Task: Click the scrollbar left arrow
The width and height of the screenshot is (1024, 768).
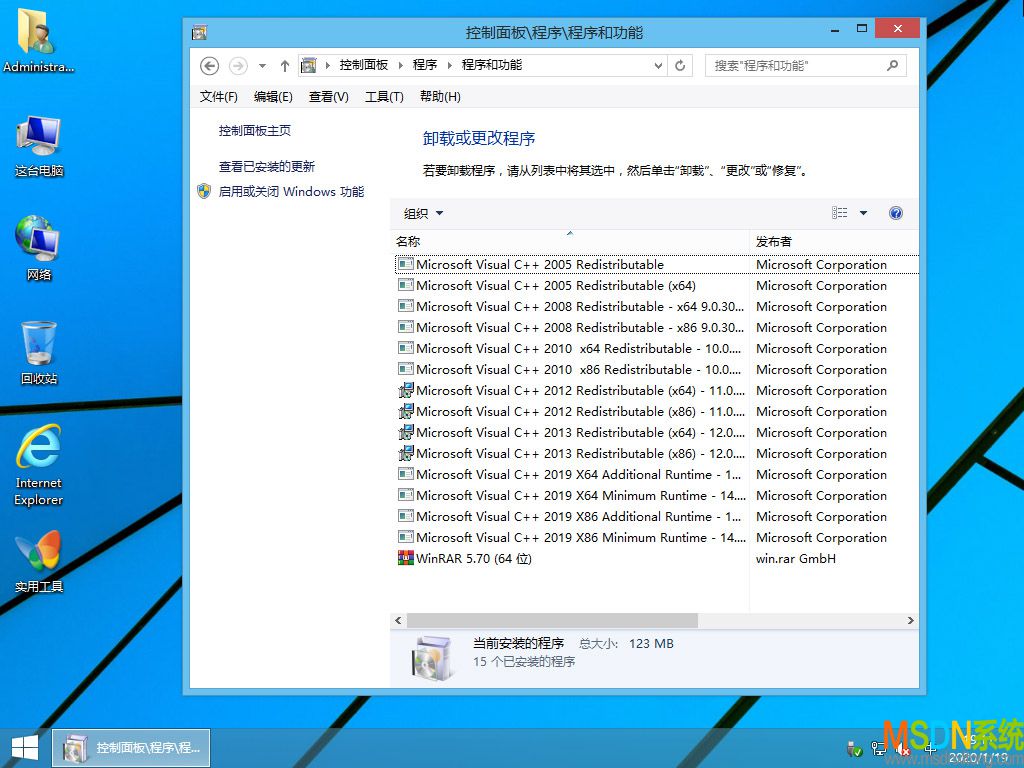Action: click(398, 620)
